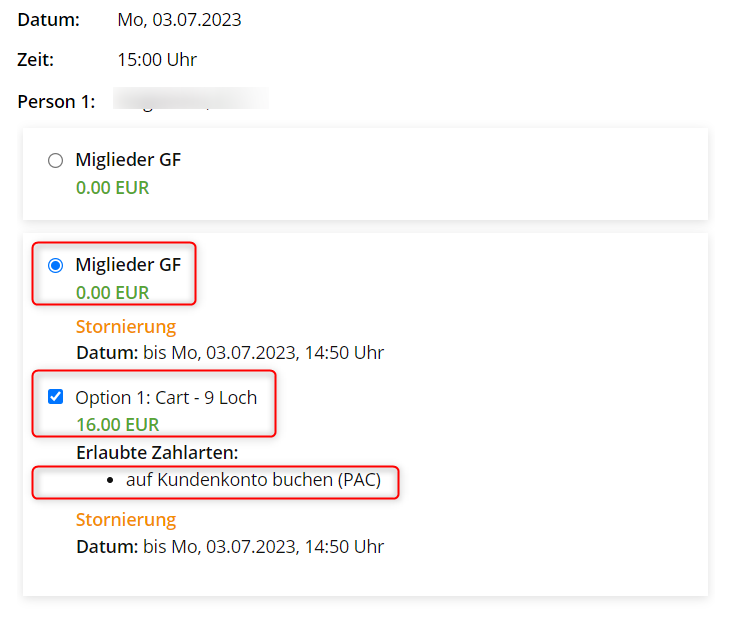Click the Mo, 03.07.2023 booking date value
Screen dimensions: 731x620
click(179, 20)
